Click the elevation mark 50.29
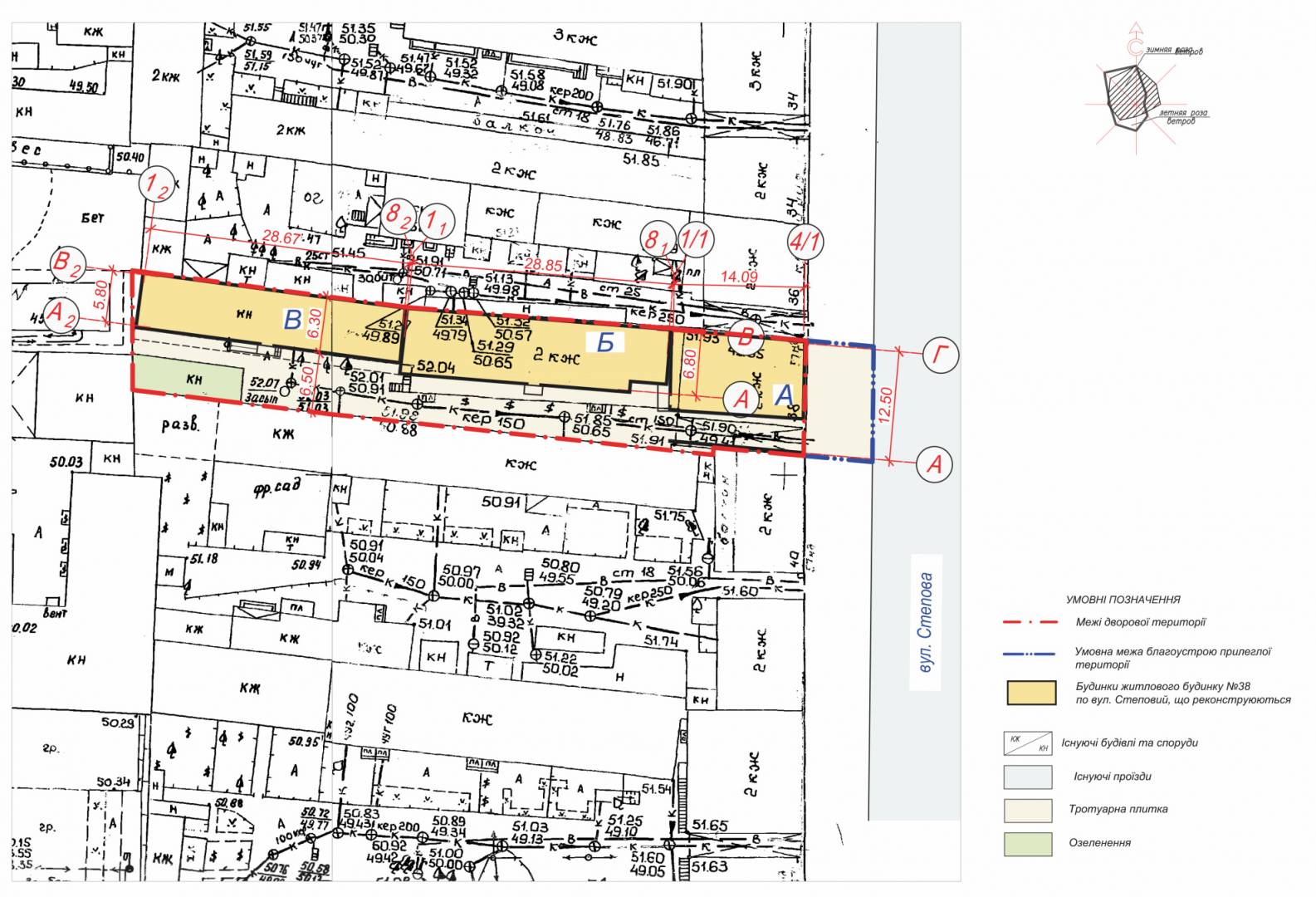1316x897 pixels. pos(118,723)
